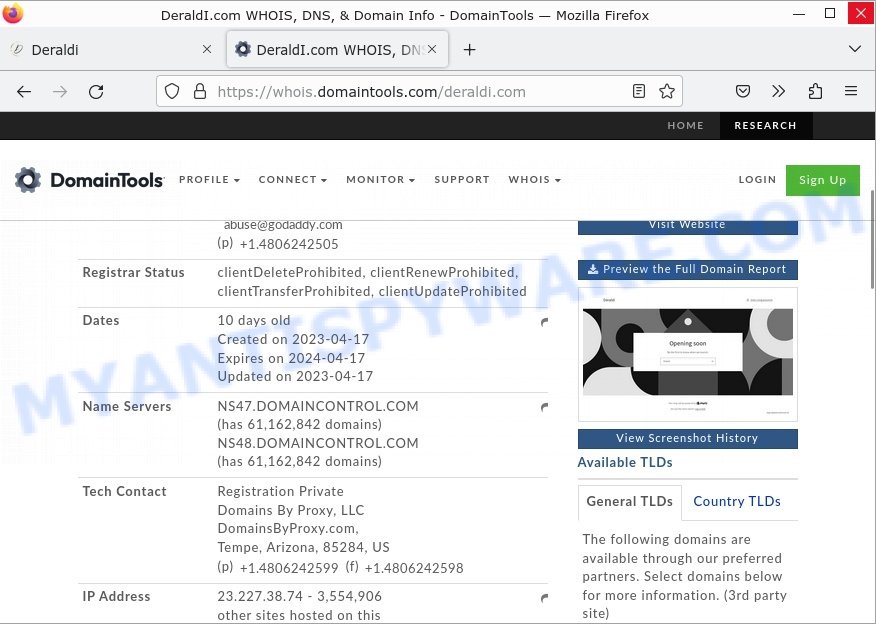Show more tools chevron in toolbar

pos(778,91)
